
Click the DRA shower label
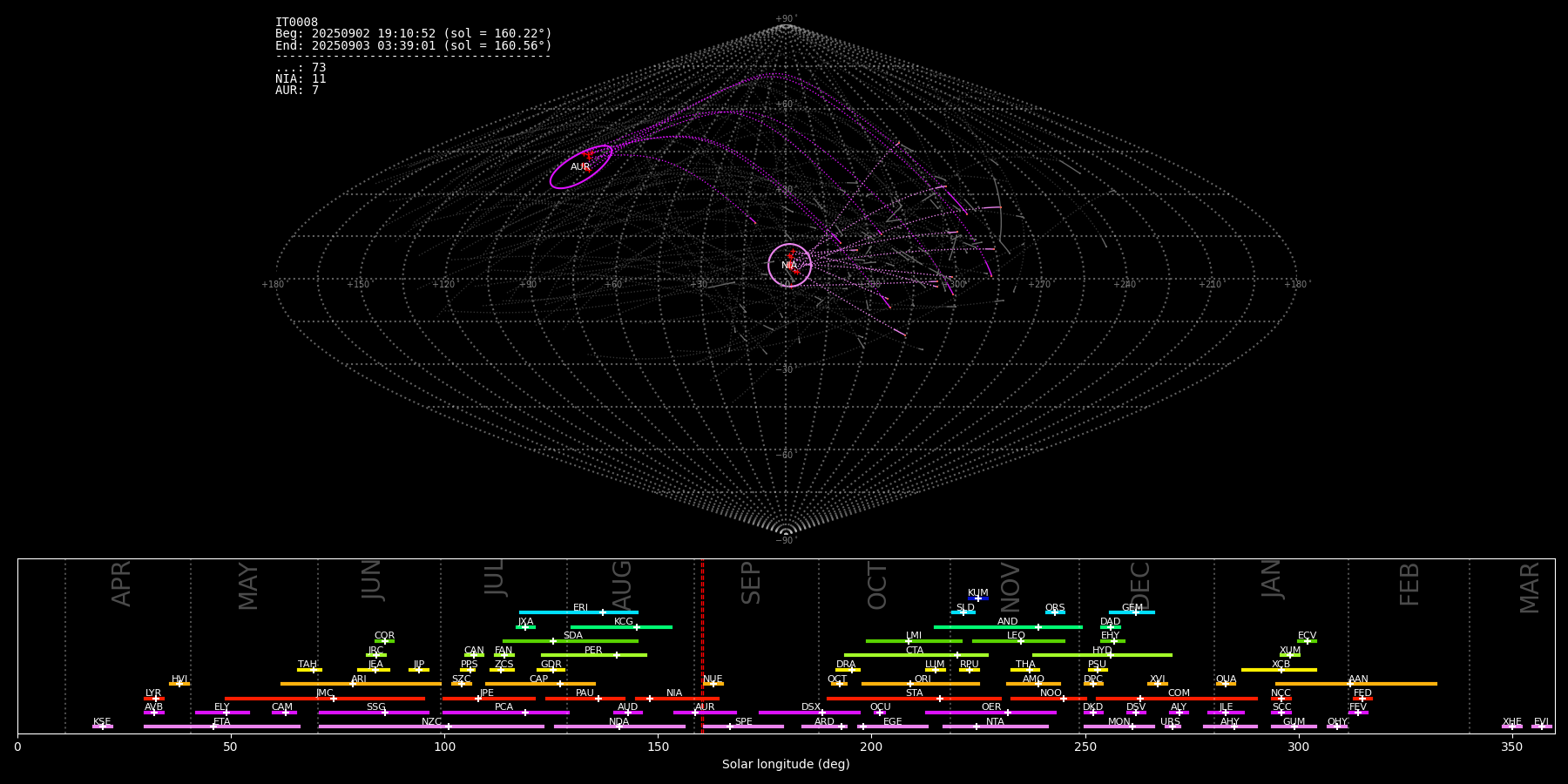[846, 665]
